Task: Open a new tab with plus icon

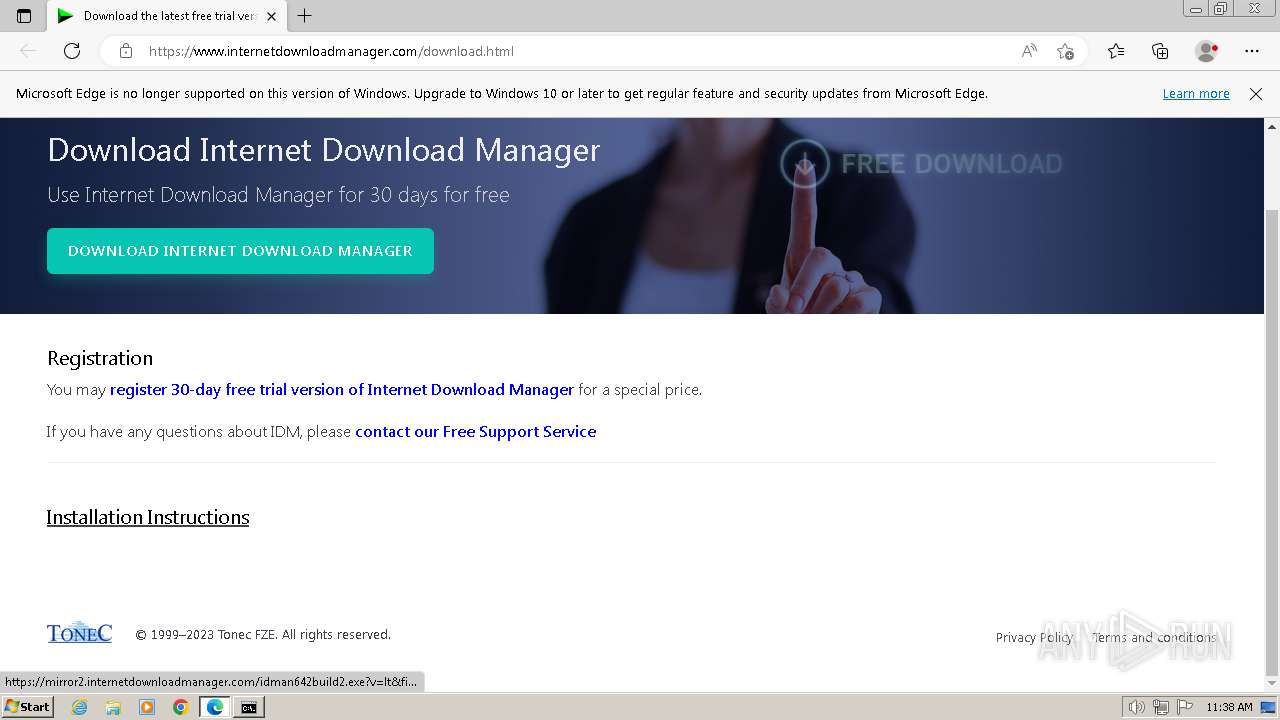Action: pyautogui.click(x=305, y=16)
